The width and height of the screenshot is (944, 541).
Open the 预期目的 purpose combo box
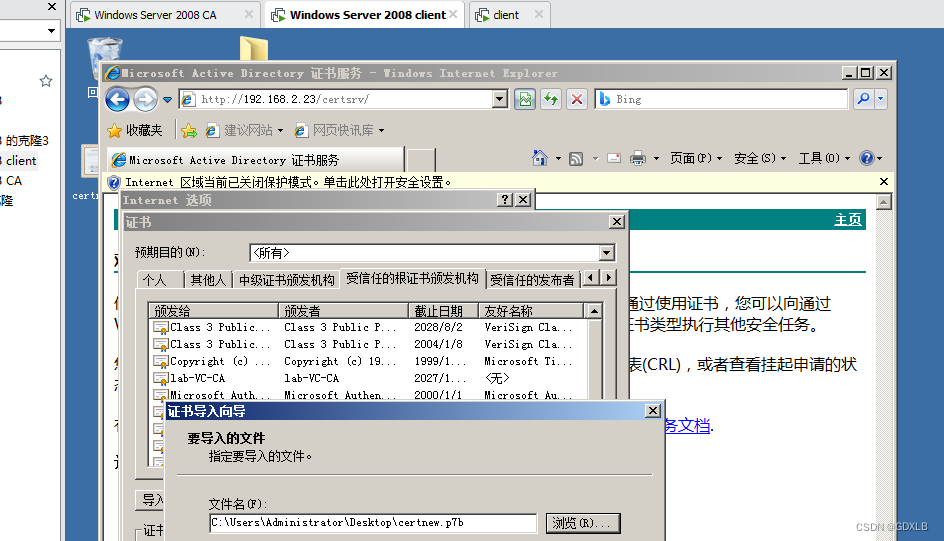click(x=432, y=253)
